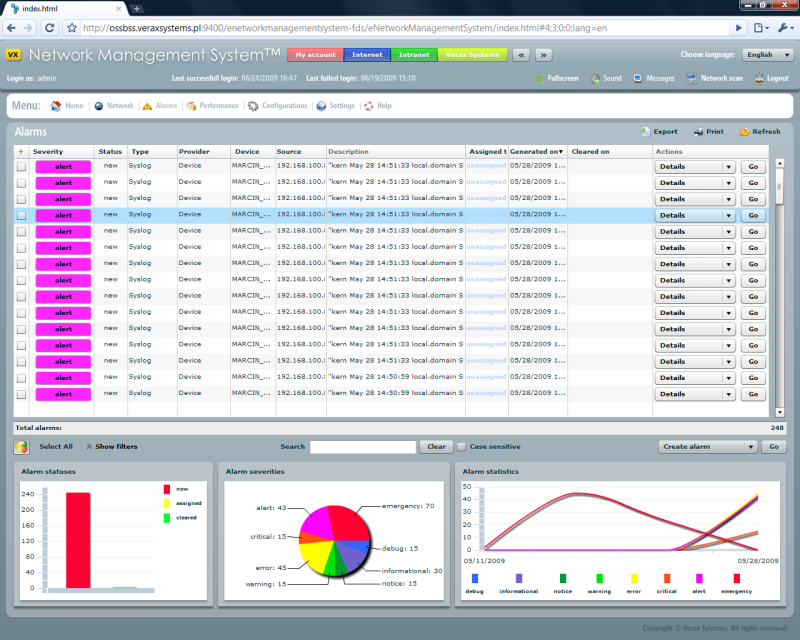This screenshot has height=640, width=800.
Task: Switch to the Intranet tab
Action: click(414, 55)
